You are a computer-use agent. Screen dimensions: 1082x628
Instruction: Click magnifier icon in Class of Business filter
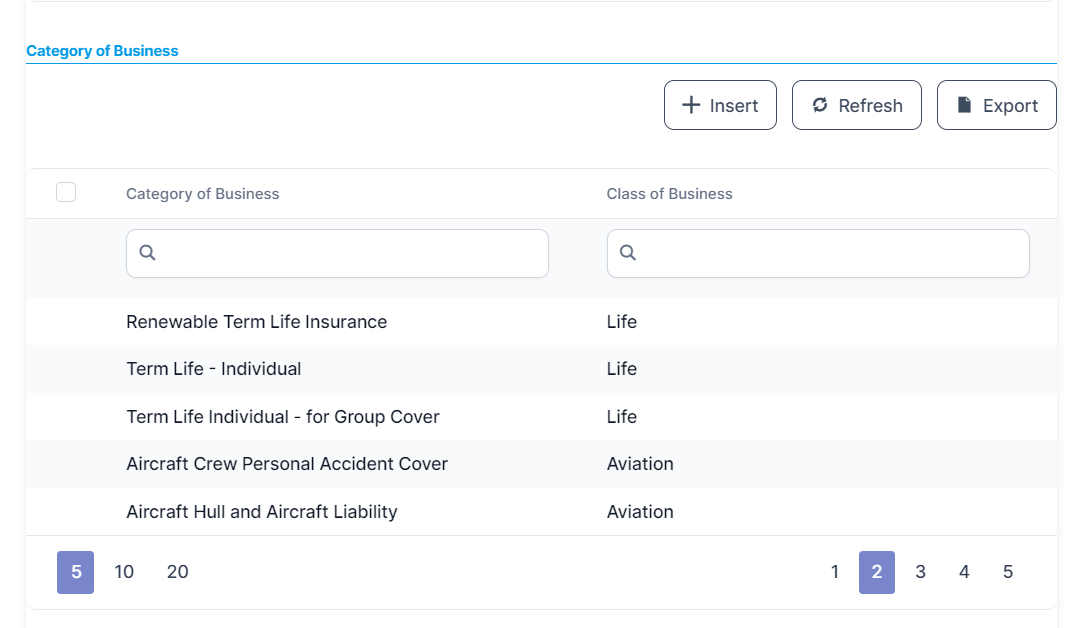[628, 253]
